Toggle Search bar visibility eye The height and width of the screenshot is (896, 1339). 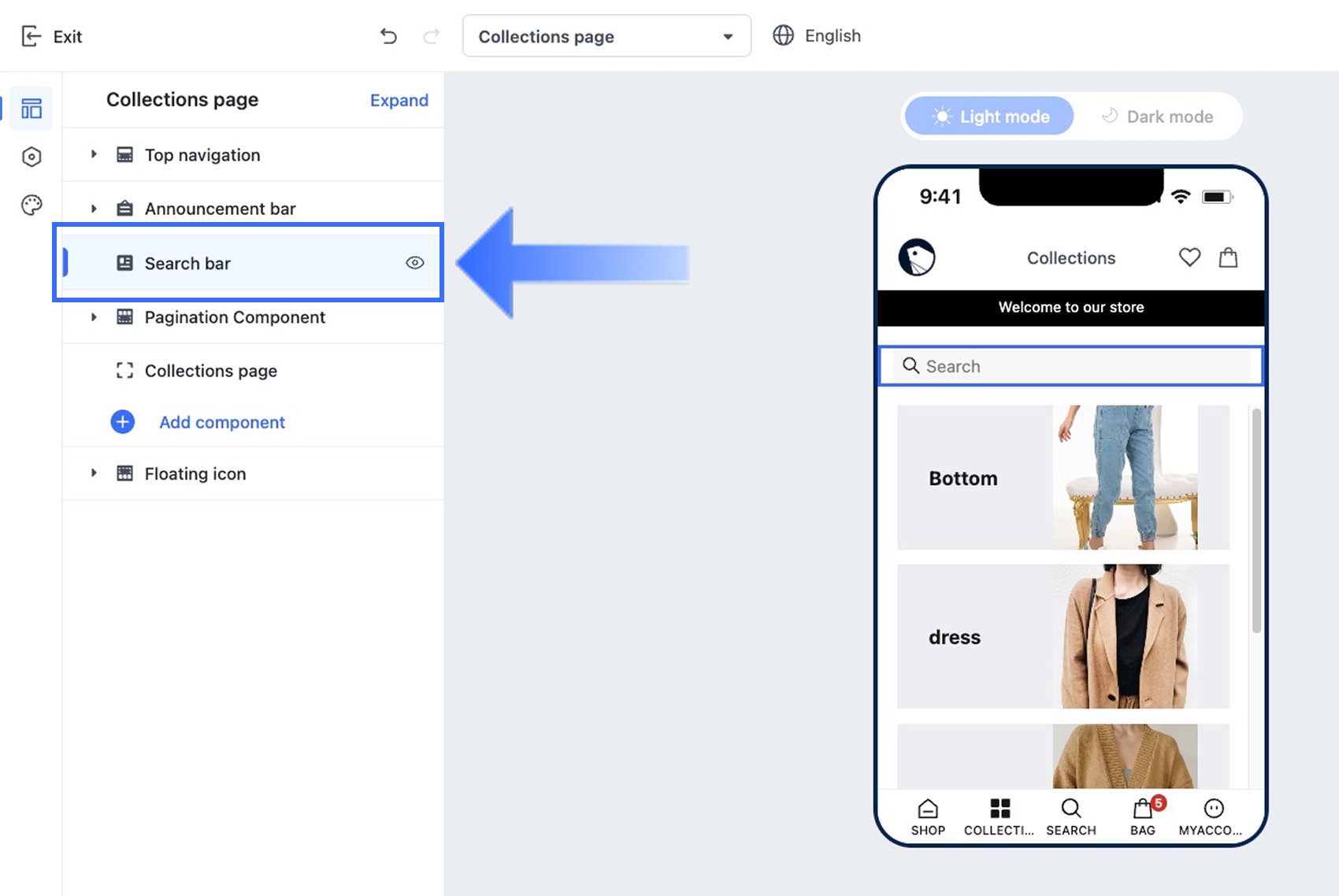coord(415,263)
